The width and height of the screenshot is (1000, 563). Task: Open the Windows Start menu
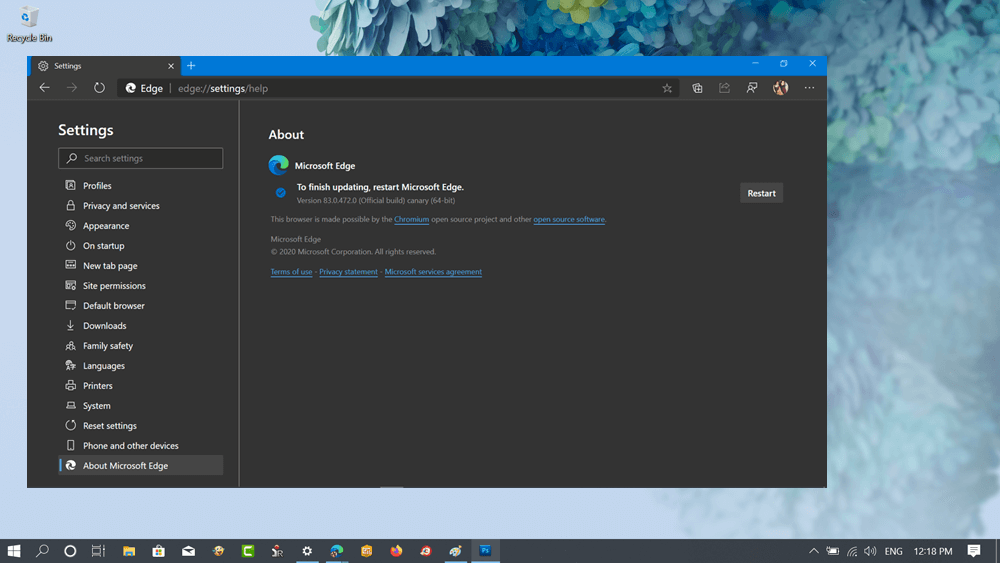pyautogui.click(x=14, y=551)
